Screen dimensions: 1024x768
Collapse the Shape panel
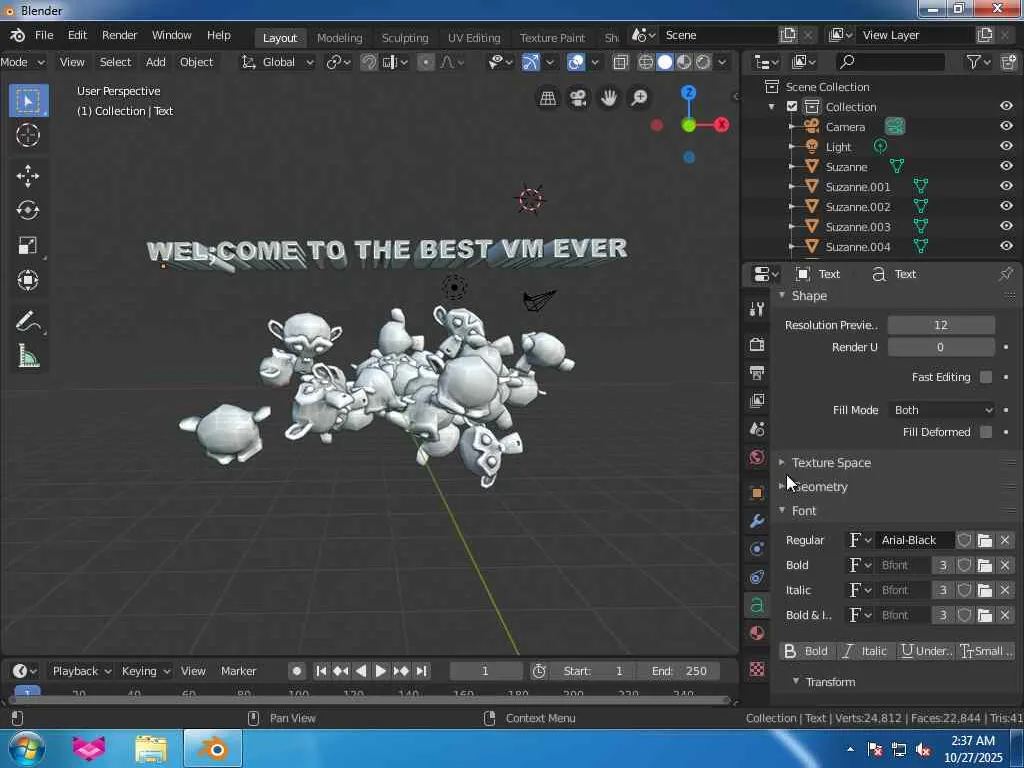coord(808,296)
